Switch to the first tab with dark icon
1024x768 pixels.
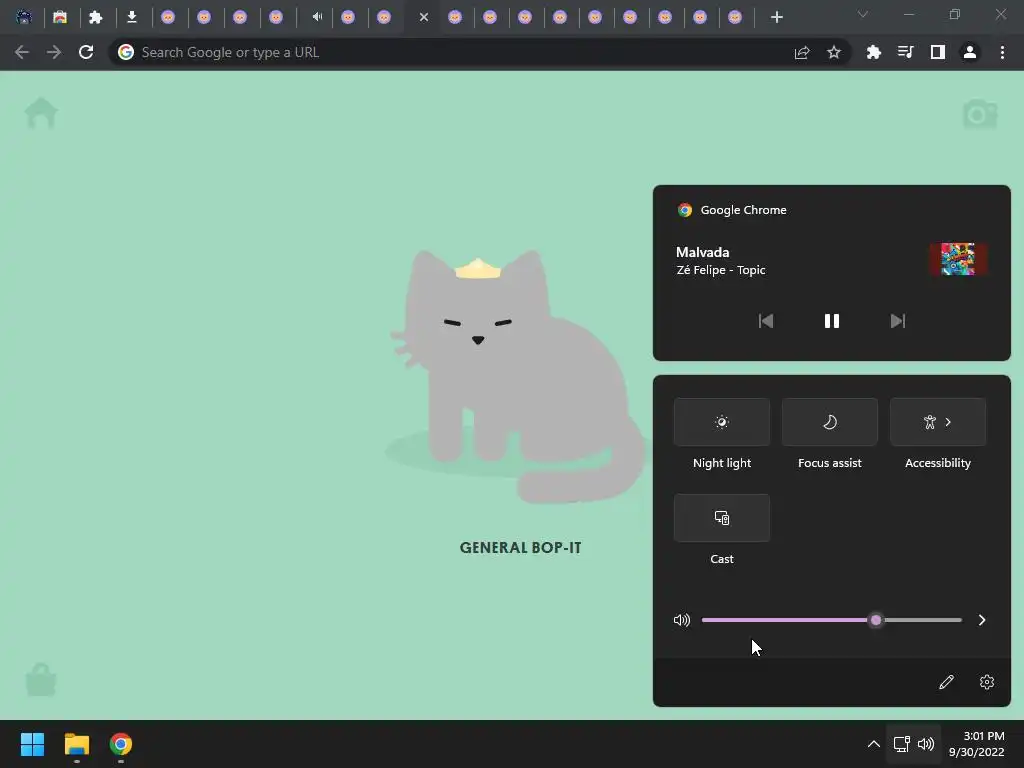[24, 17]
